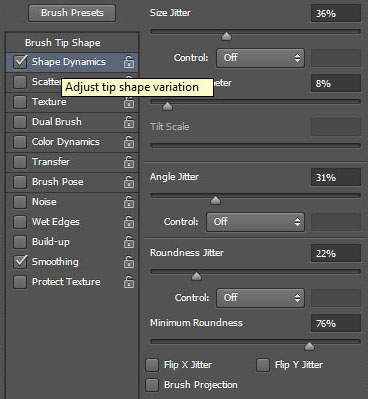Toggle the lock icon for Dual Brush

[x=129, y=122]
